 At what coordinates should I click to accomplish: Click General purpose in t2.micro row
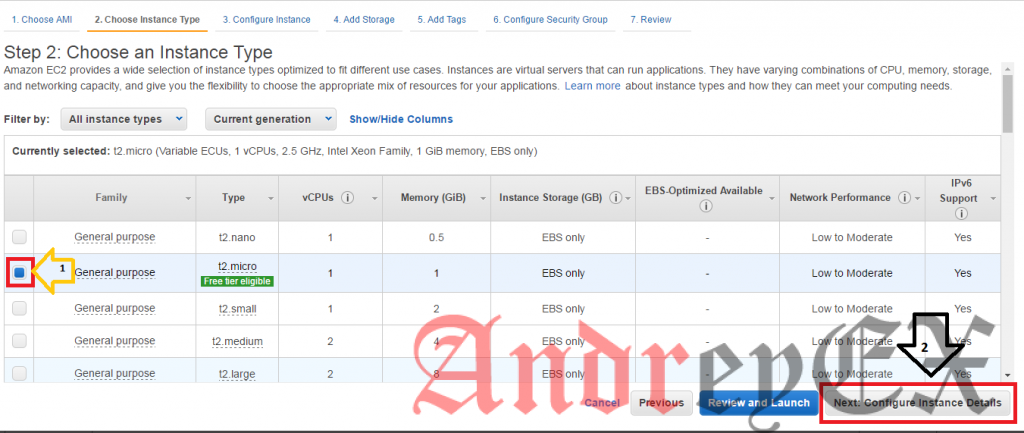(114, 272)
